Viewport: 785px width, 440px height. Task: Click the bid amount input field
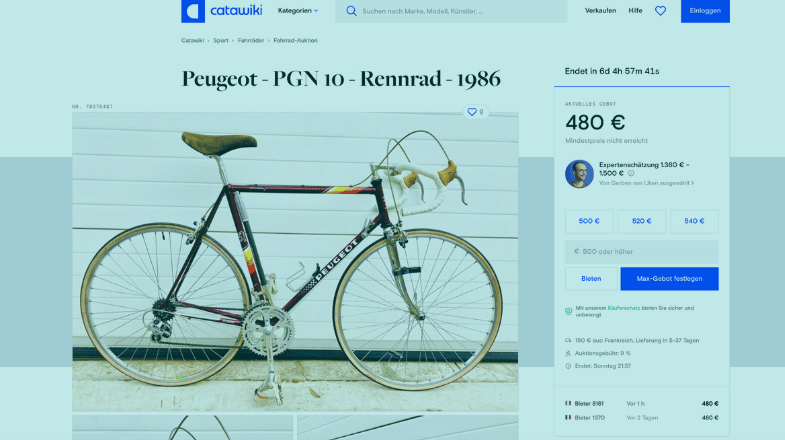[642, 252]
